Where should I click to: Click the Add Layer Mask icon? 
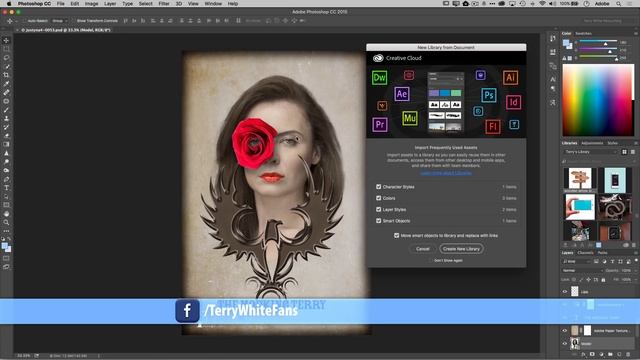(x=592, y=354)
